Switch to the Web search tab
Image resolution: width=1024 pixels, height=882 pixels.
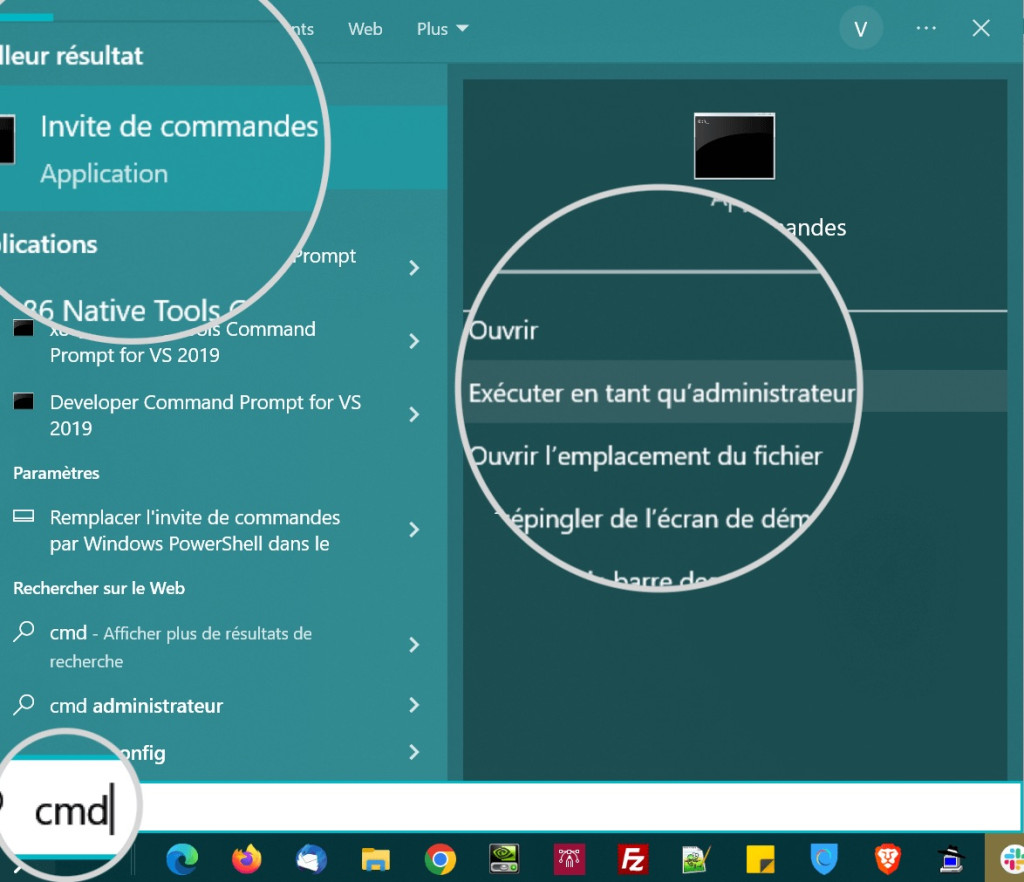coord(365,29)
